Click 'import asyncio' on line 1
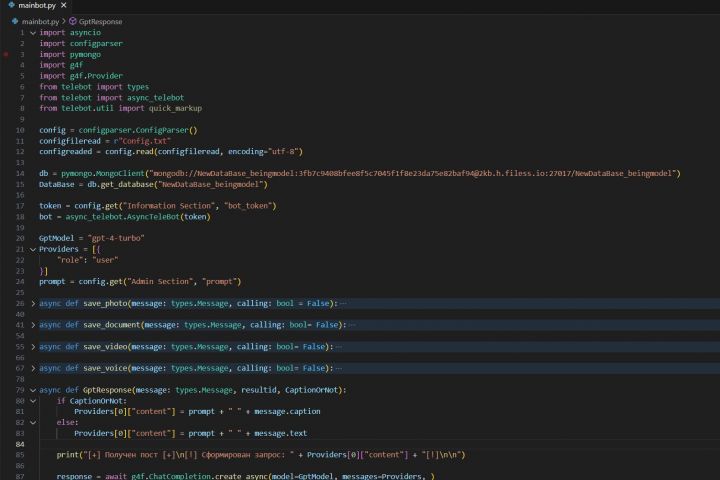The image size is (720, 480). pos(70,33)
